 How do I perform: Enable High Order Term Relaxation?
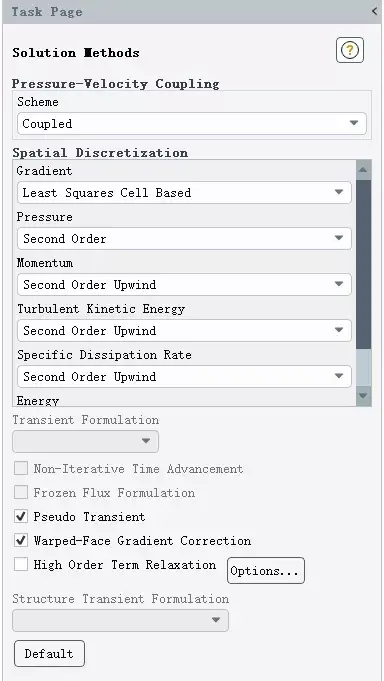[x=21, y=564]
